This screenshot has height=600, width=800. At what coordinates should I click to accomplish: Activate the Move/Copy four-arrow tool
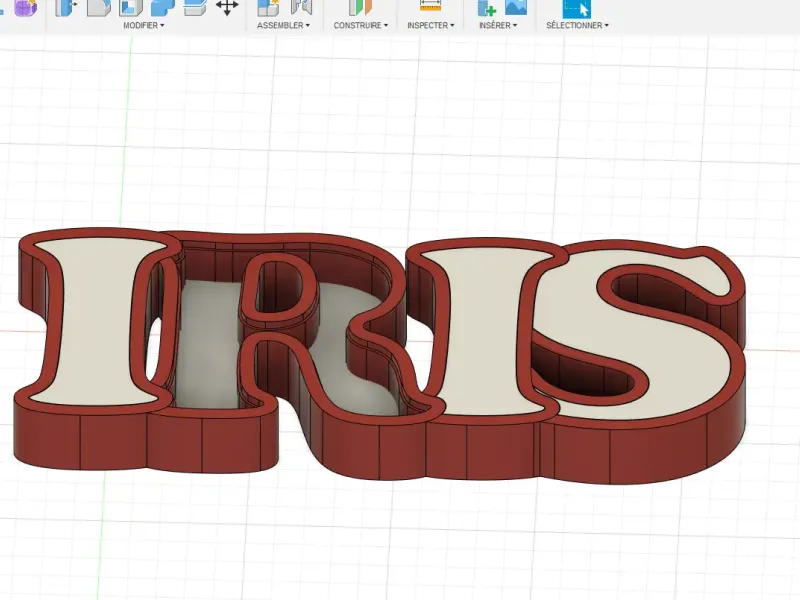(x=227, y=7)
